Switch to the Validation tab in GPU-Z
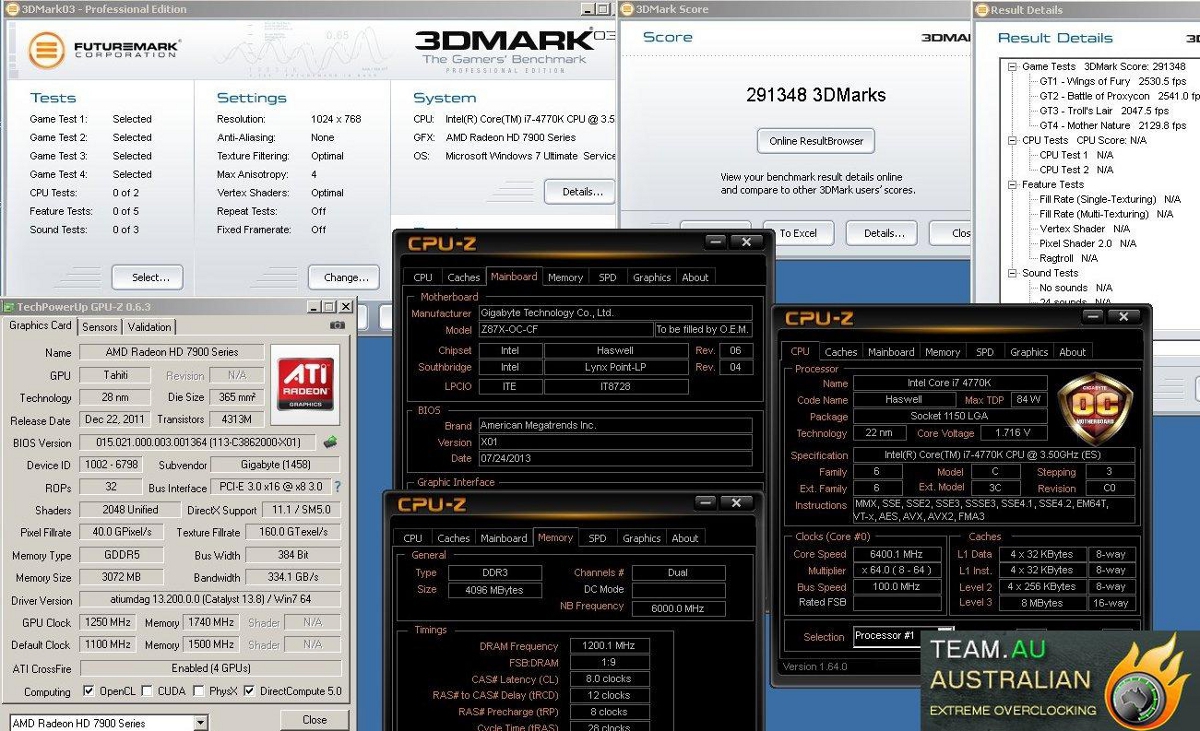The width and height of the screenshot is (1200, 731). 150,327
